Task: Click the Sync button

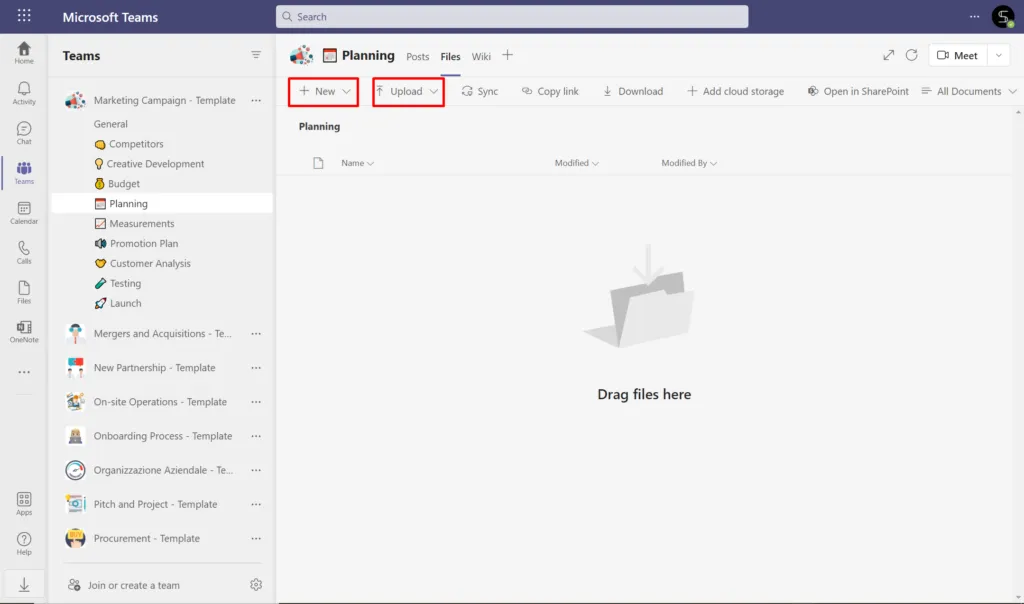Action: click(x=480, y=91)
